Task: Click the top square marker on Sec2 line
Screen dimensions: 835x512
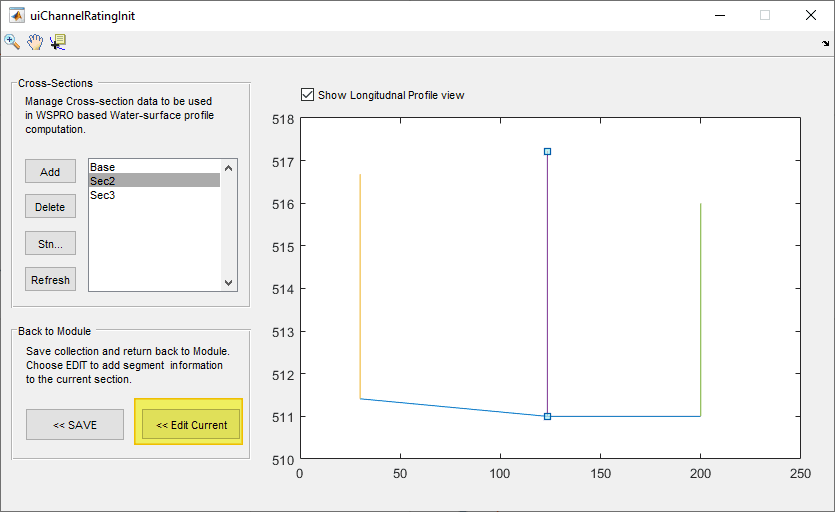Action: tap(547, 152)
